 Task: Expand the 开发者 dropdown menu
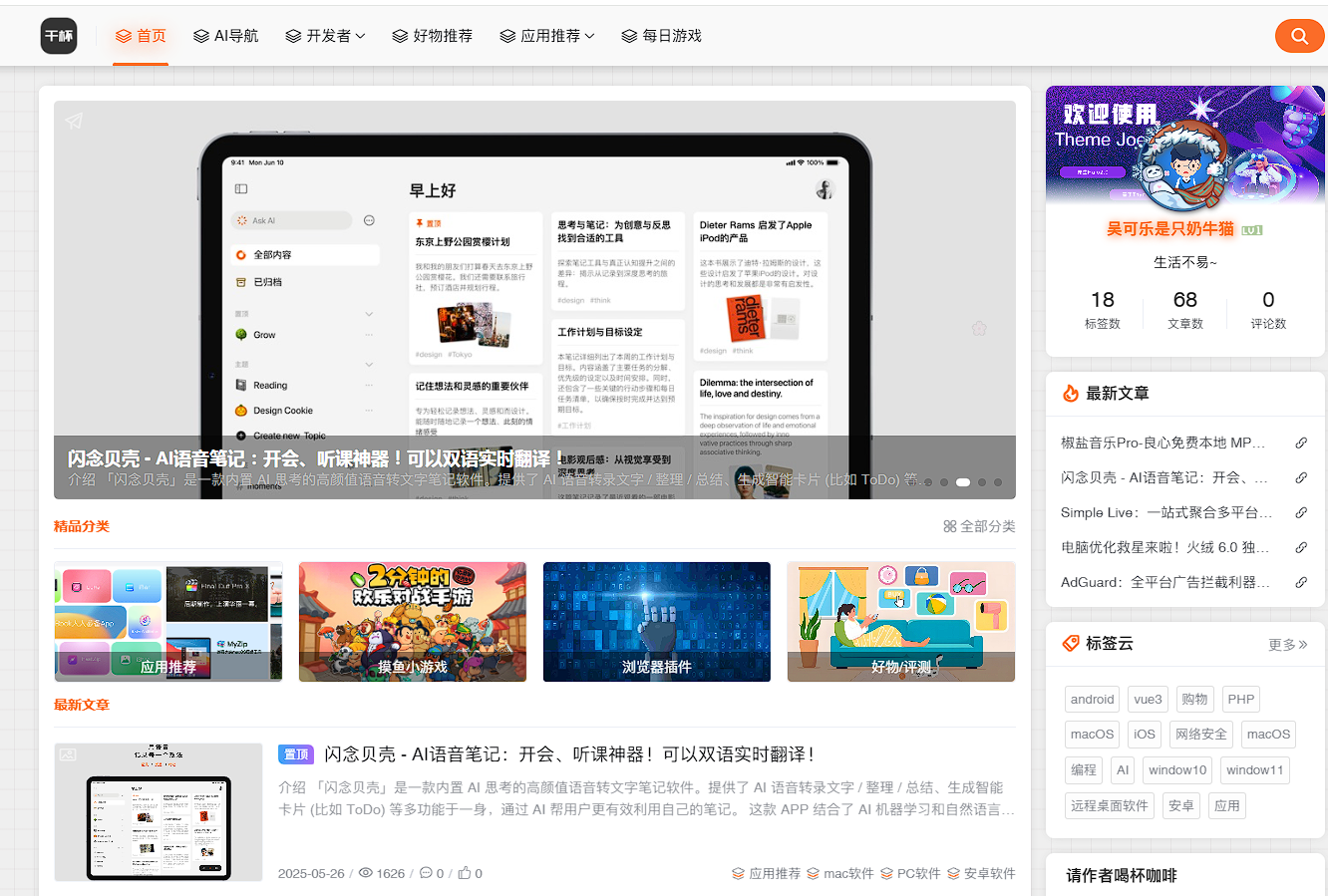(x=325, y=36)
